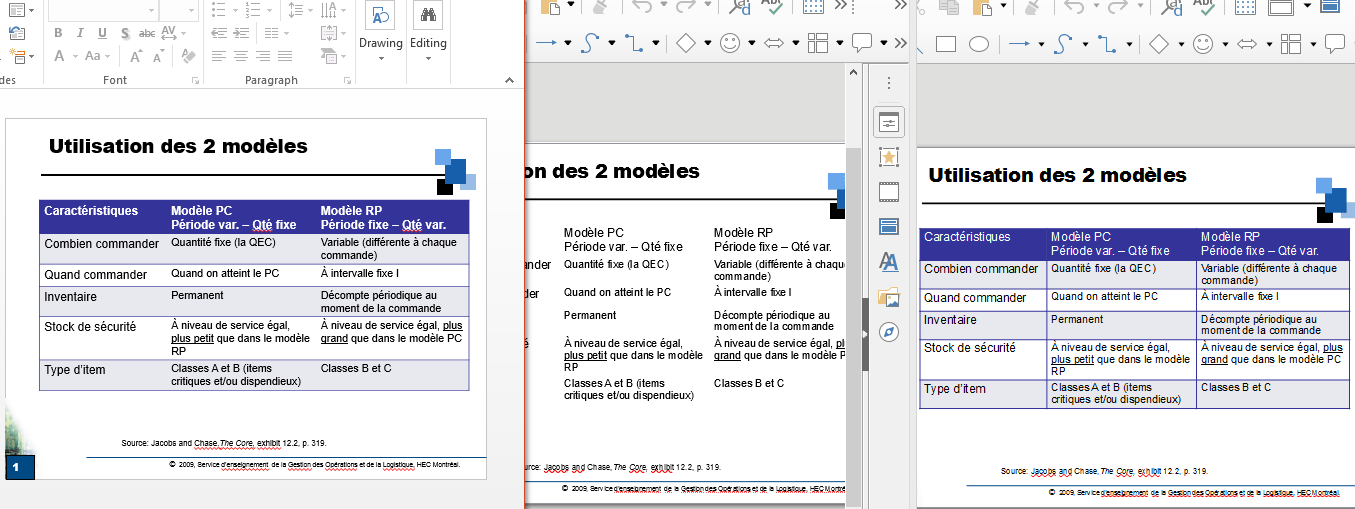Open the Editing group button
This screenshot has height=509, width=1355.
point(428,30)
